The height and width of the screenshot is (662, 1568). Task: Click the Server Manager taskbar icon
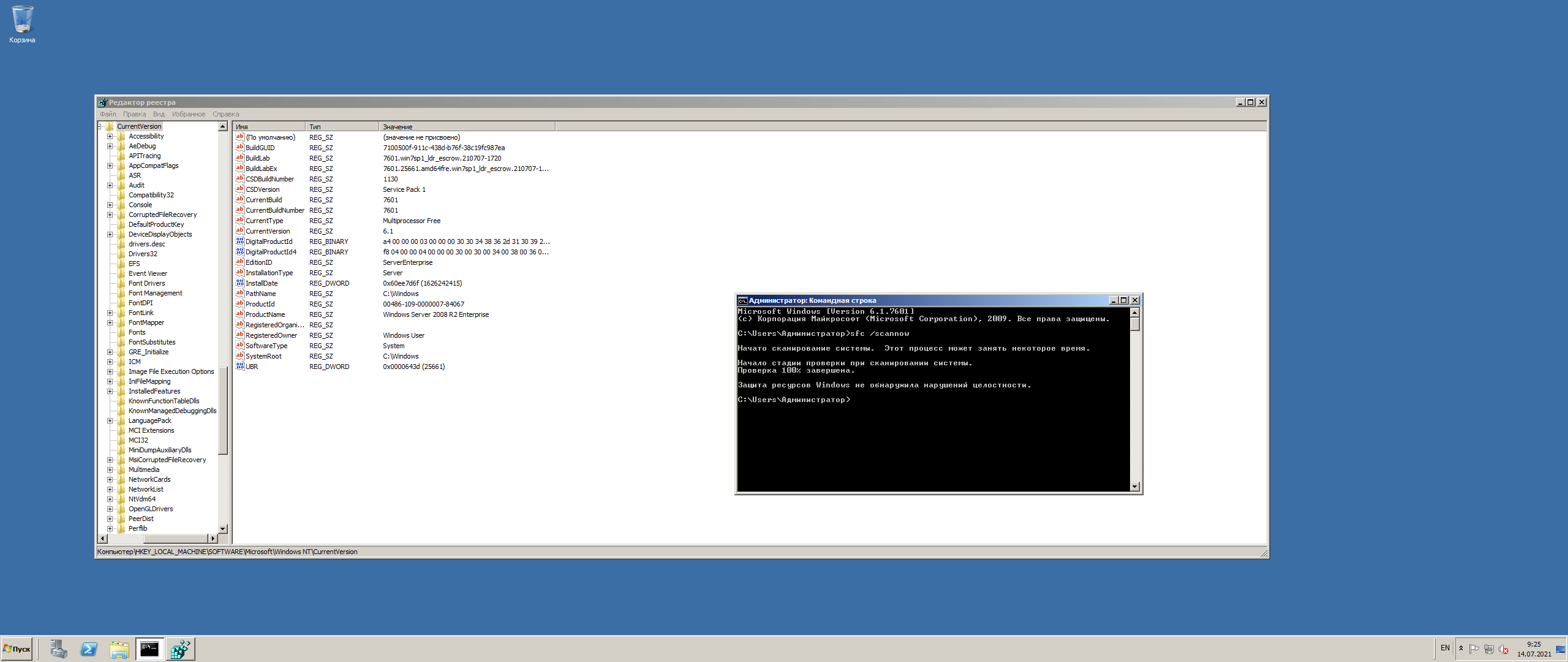[59, 649]
